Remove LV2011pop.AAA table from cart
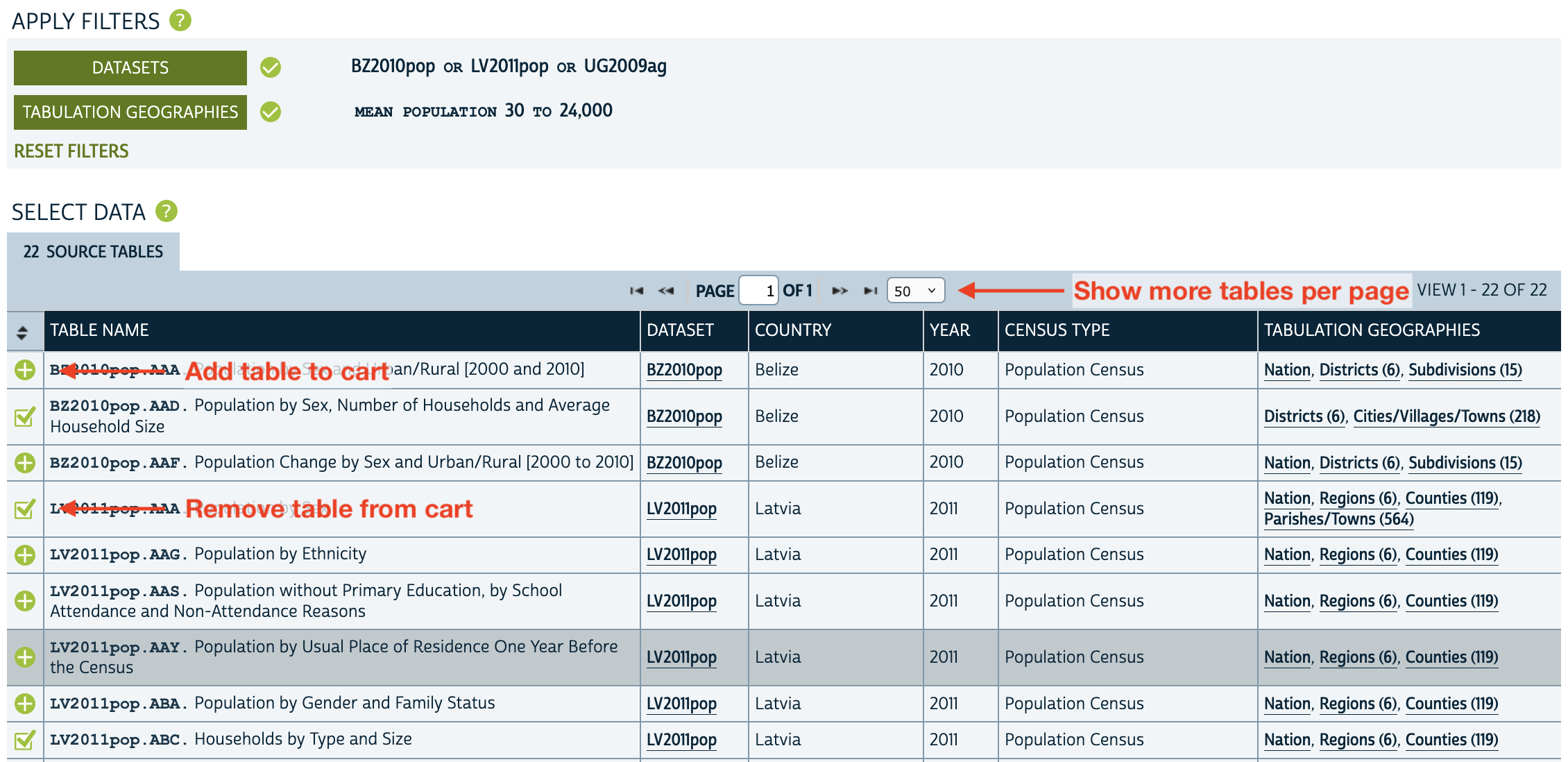This screenshot has height=762, width=1568. [25, 509]
